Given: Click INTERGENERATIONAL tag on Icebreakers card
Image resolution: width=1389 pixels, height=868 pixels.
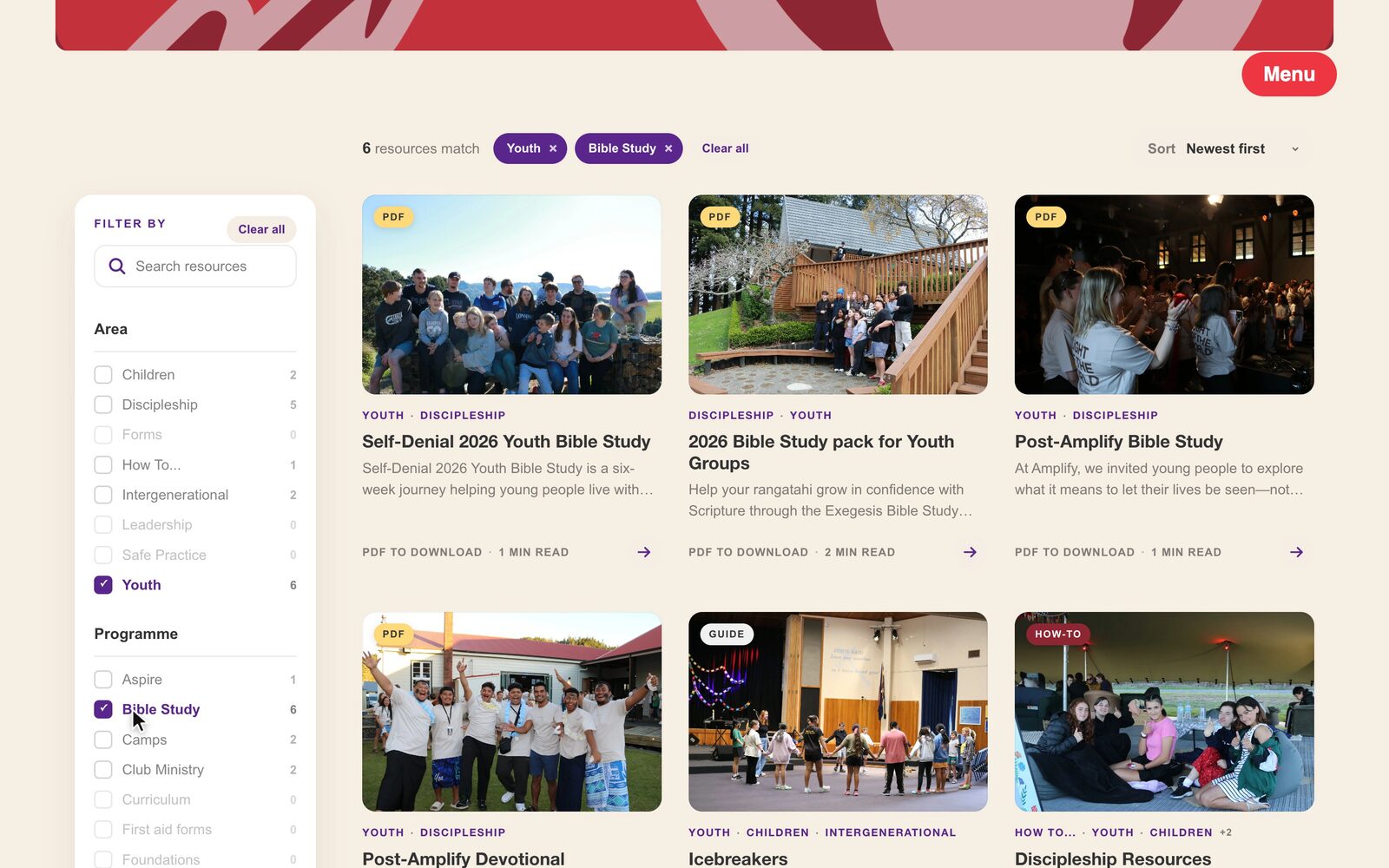Looking at the screenshot, I should [x=891, y=832].
